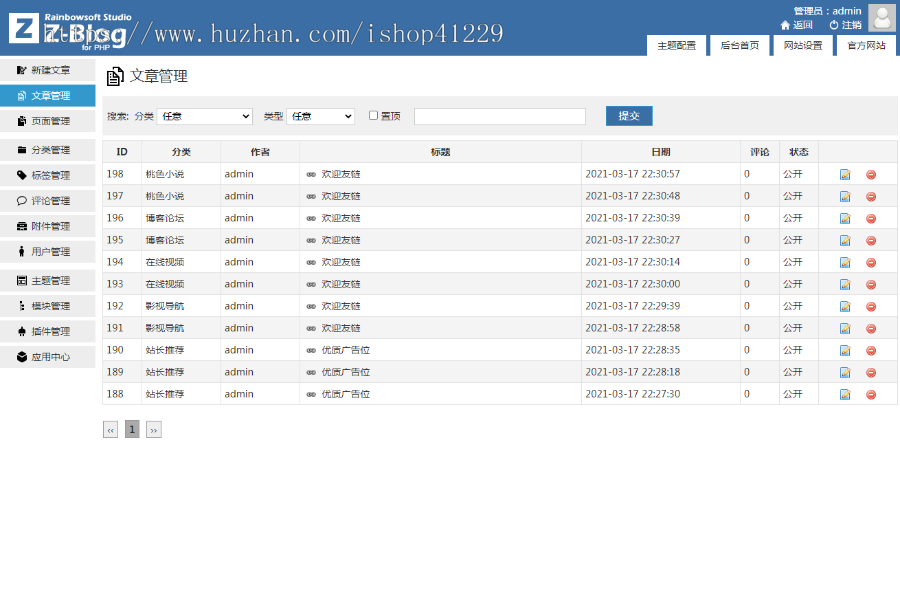Remove article 189 using red icon
The height and width of the screenshot is (603, 900).
click(x=871, y=372)
